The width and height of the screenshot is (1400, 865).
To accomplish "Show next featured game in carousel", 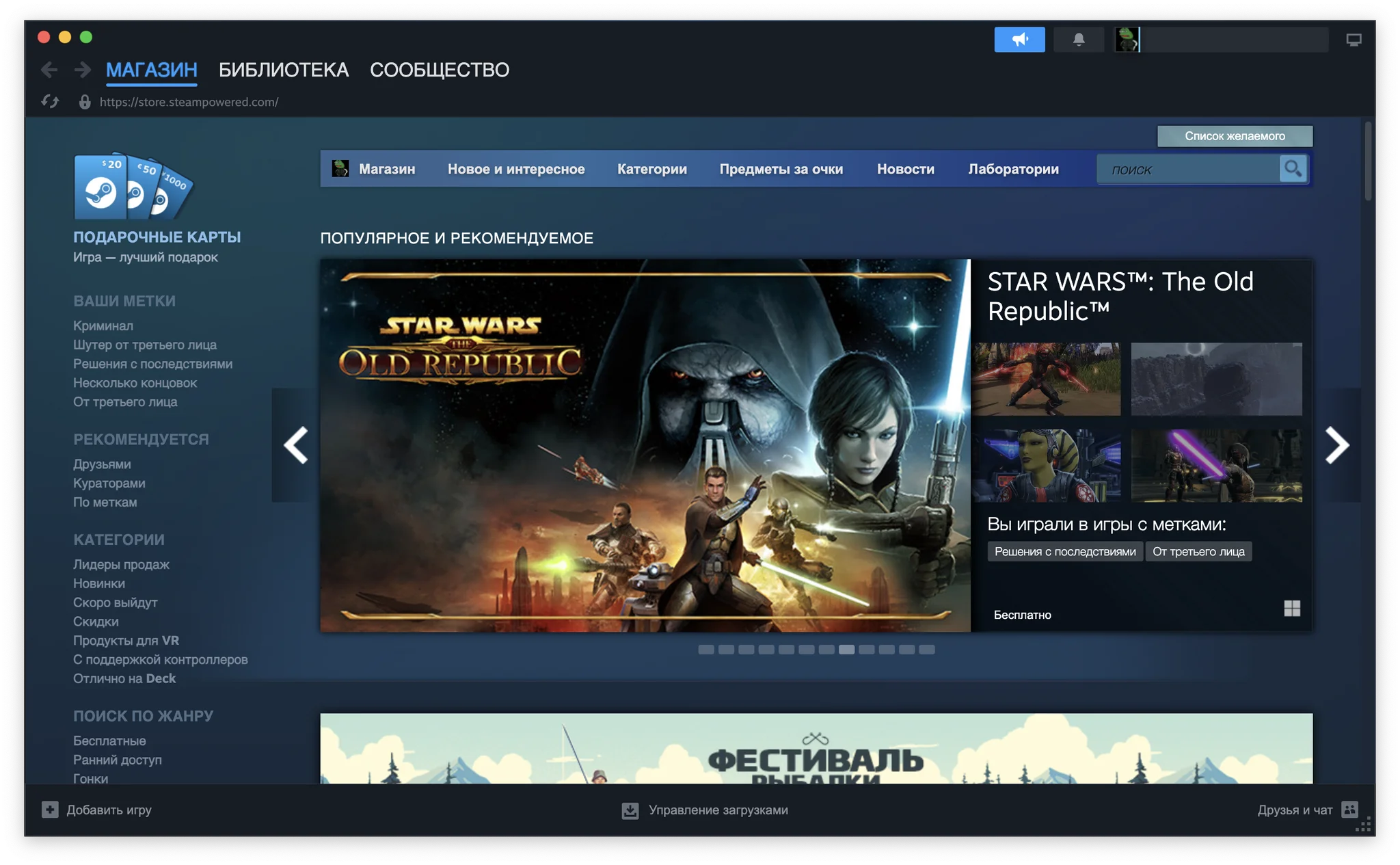I will click(1336, 445).
